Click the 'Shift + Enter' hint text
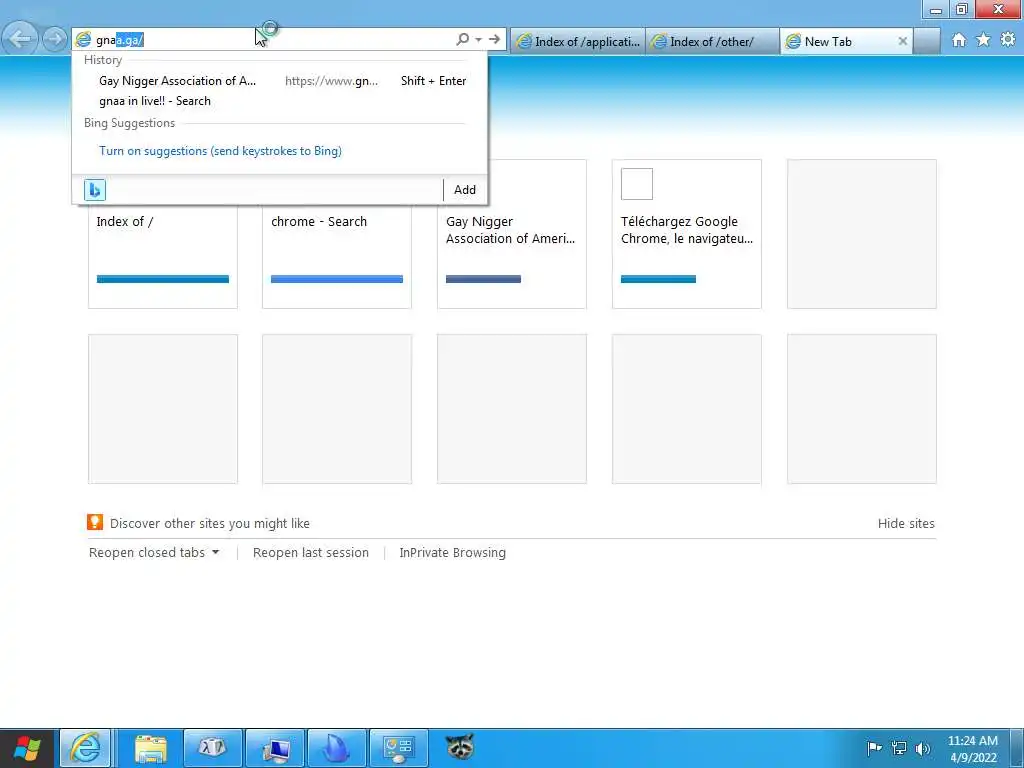 coord(434,81)
